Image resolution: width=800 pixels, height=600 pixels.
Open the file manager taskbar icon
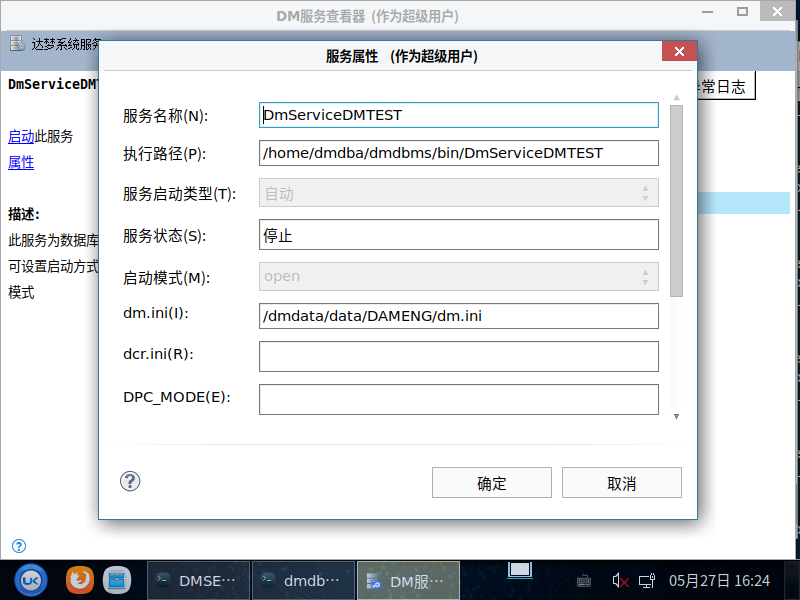117,581
